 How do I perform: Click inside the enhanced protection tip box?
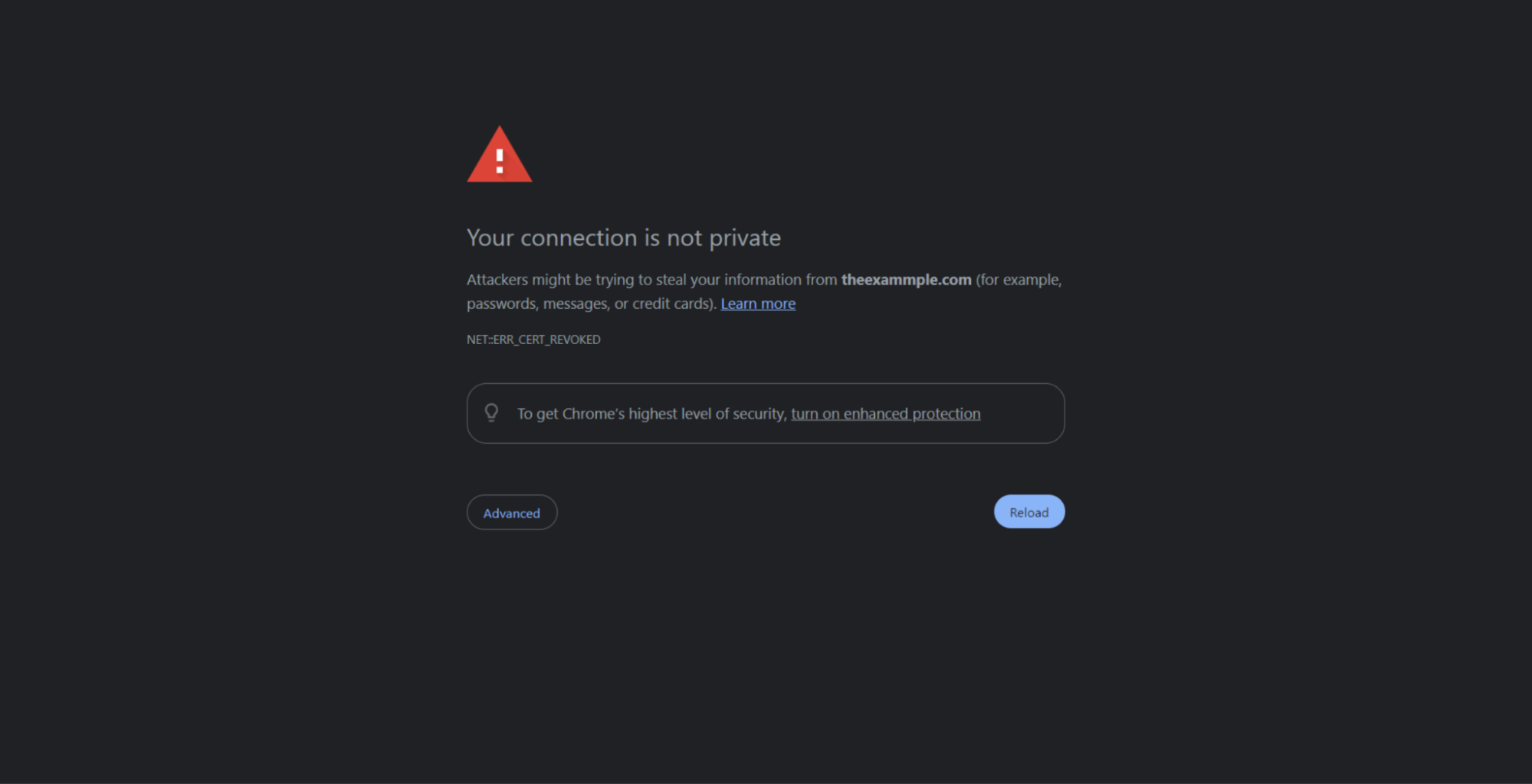click(766, 413)
